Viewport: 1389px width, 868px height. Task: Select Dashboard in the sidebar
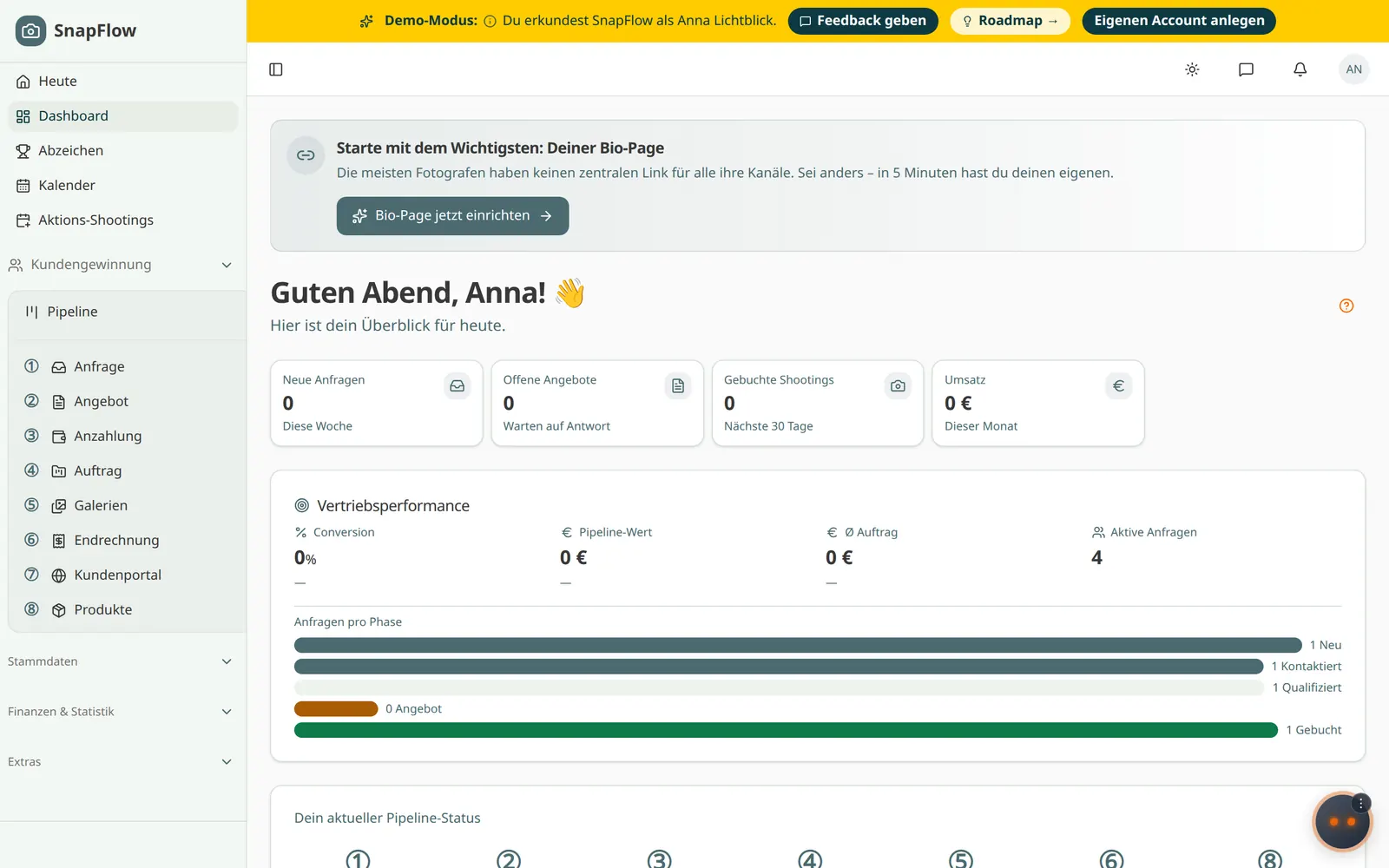coord(122,115)
